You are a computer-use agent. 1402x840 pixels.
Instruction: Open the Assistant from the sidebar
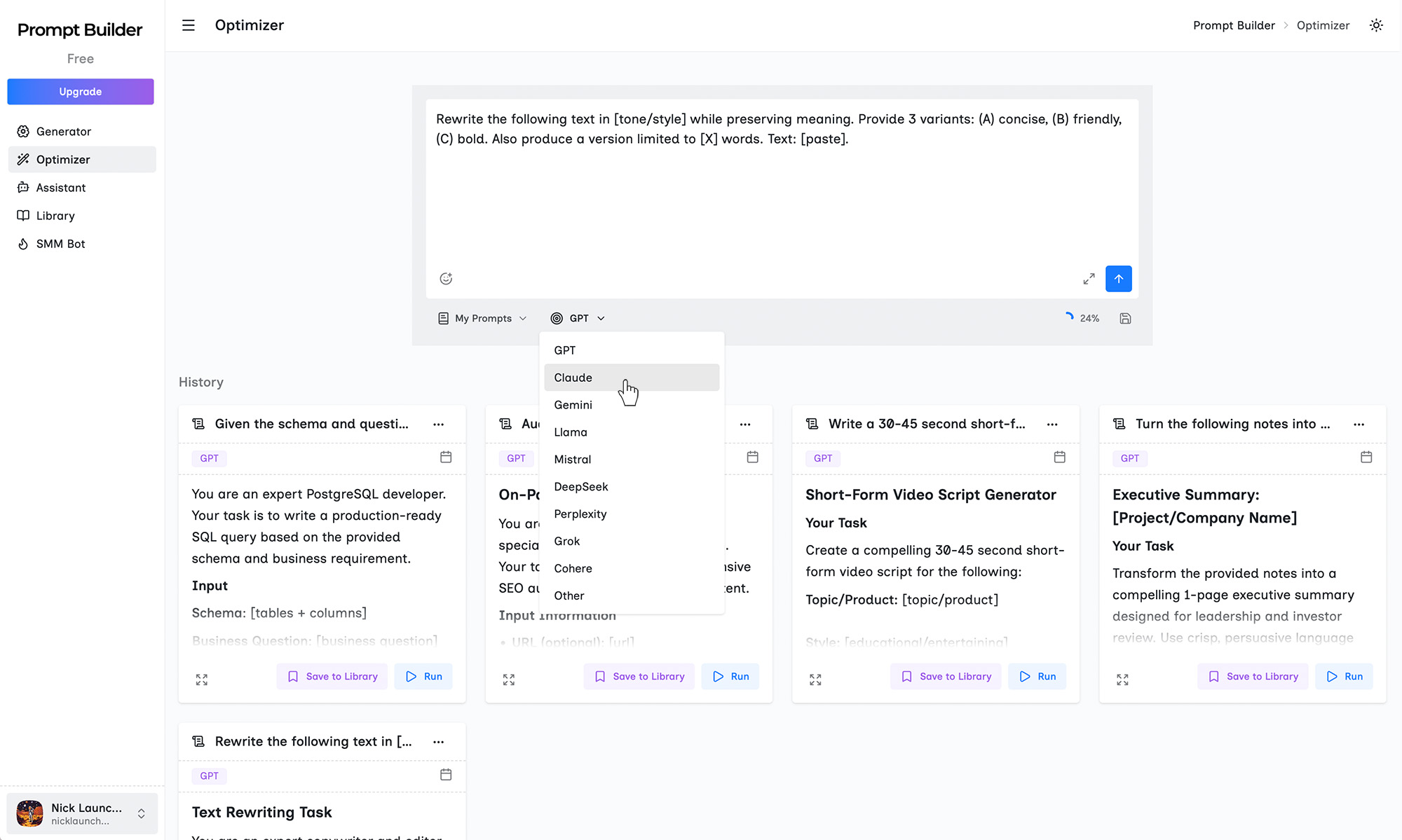[61, 187]
